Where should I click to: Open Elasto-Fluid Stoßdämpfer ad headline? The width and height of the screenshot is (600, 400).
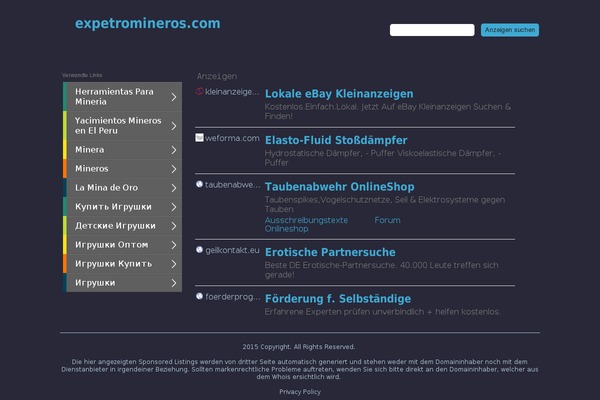pos(336,140)
